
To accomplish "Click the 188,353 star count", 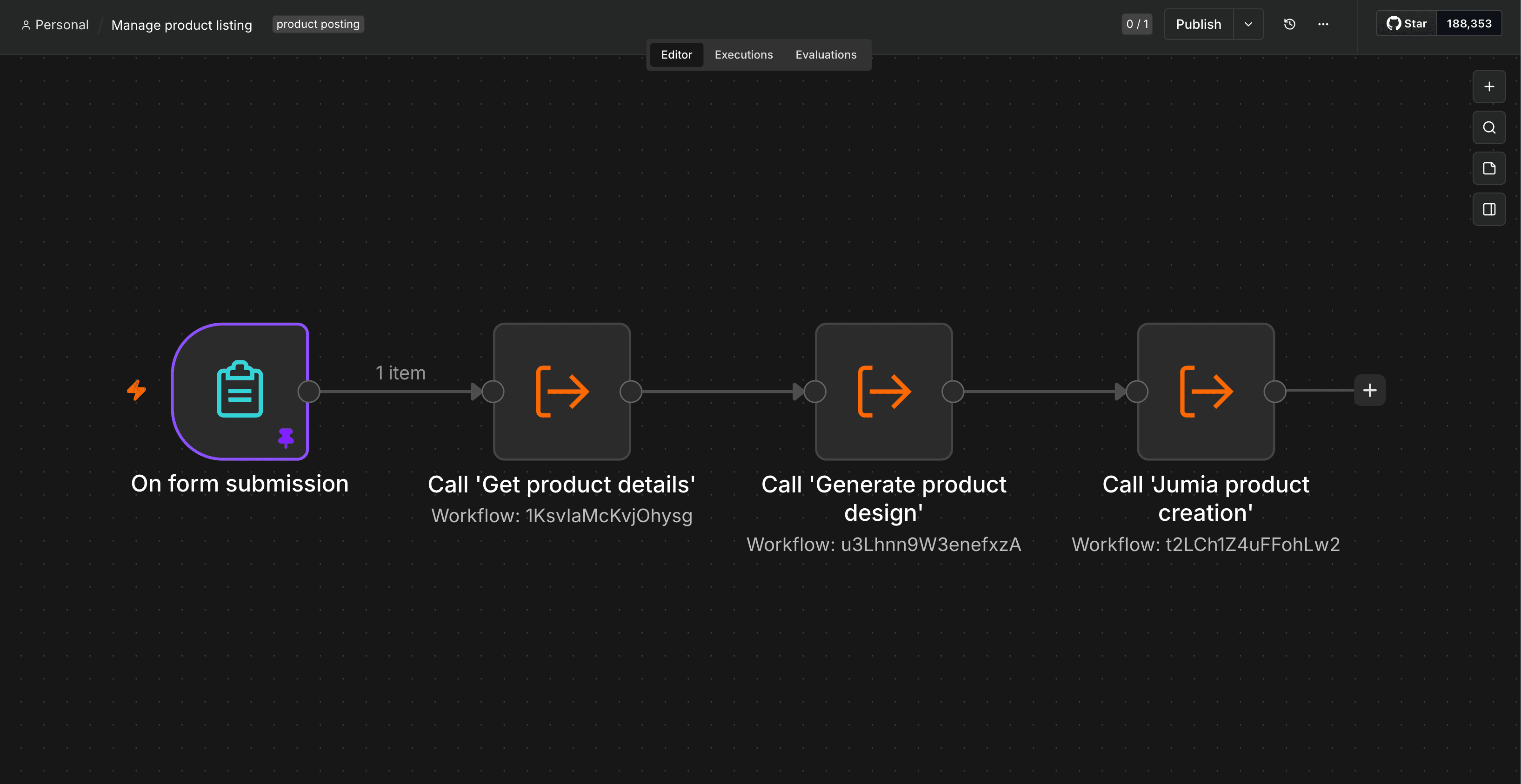I will (x=1469, y=24).
